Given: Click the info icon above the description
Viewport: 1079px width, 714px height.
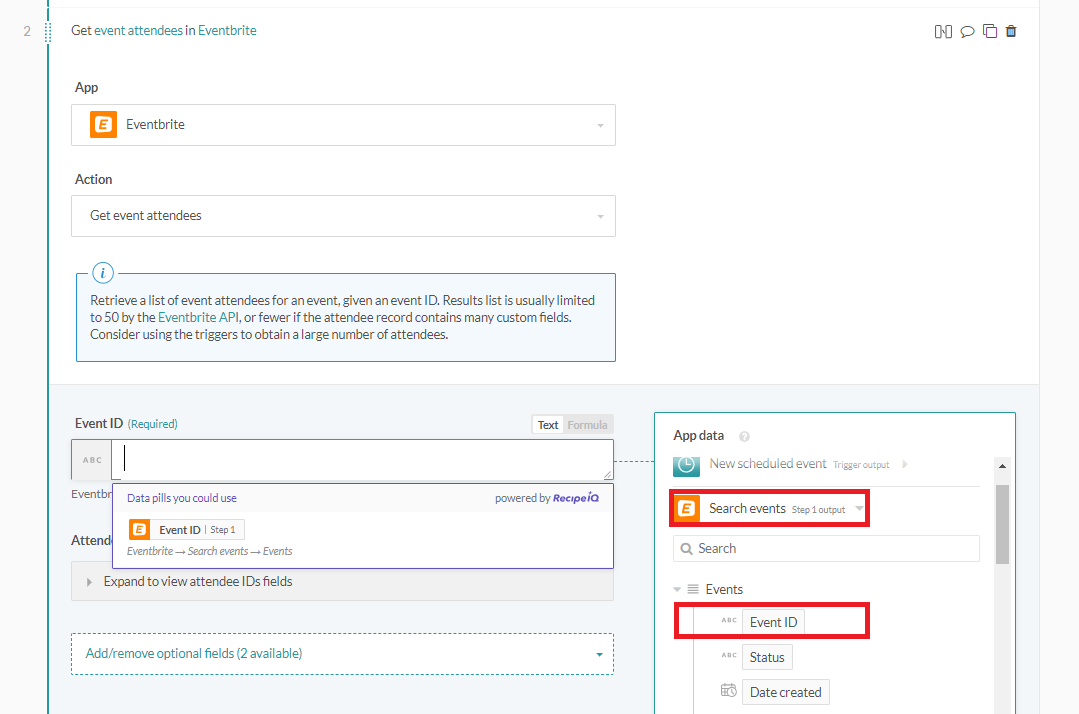Looking at the screenshot, I should click(x=103, y=273).
